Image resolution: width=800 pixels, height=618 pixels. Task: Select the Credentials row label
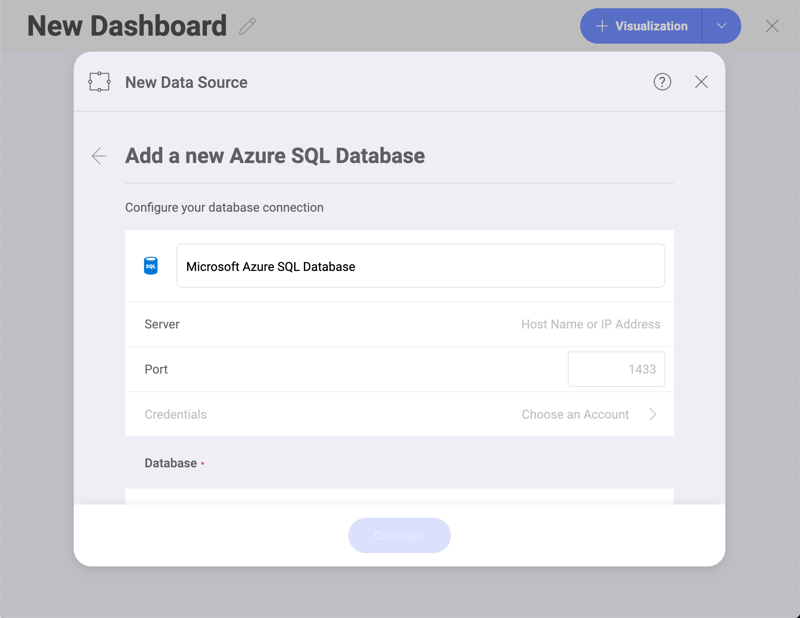[x=176, y=414]
